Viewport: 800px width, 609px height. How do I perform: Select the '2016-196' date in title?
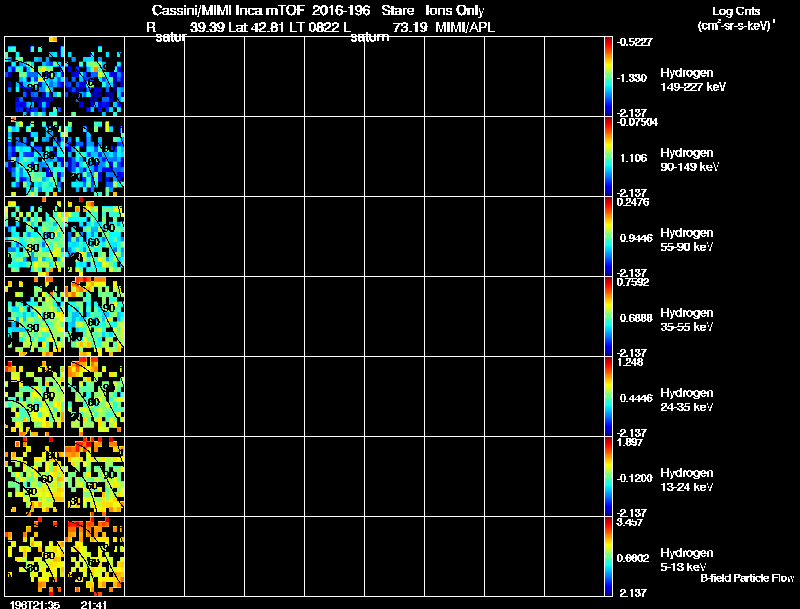pos(341,10)
